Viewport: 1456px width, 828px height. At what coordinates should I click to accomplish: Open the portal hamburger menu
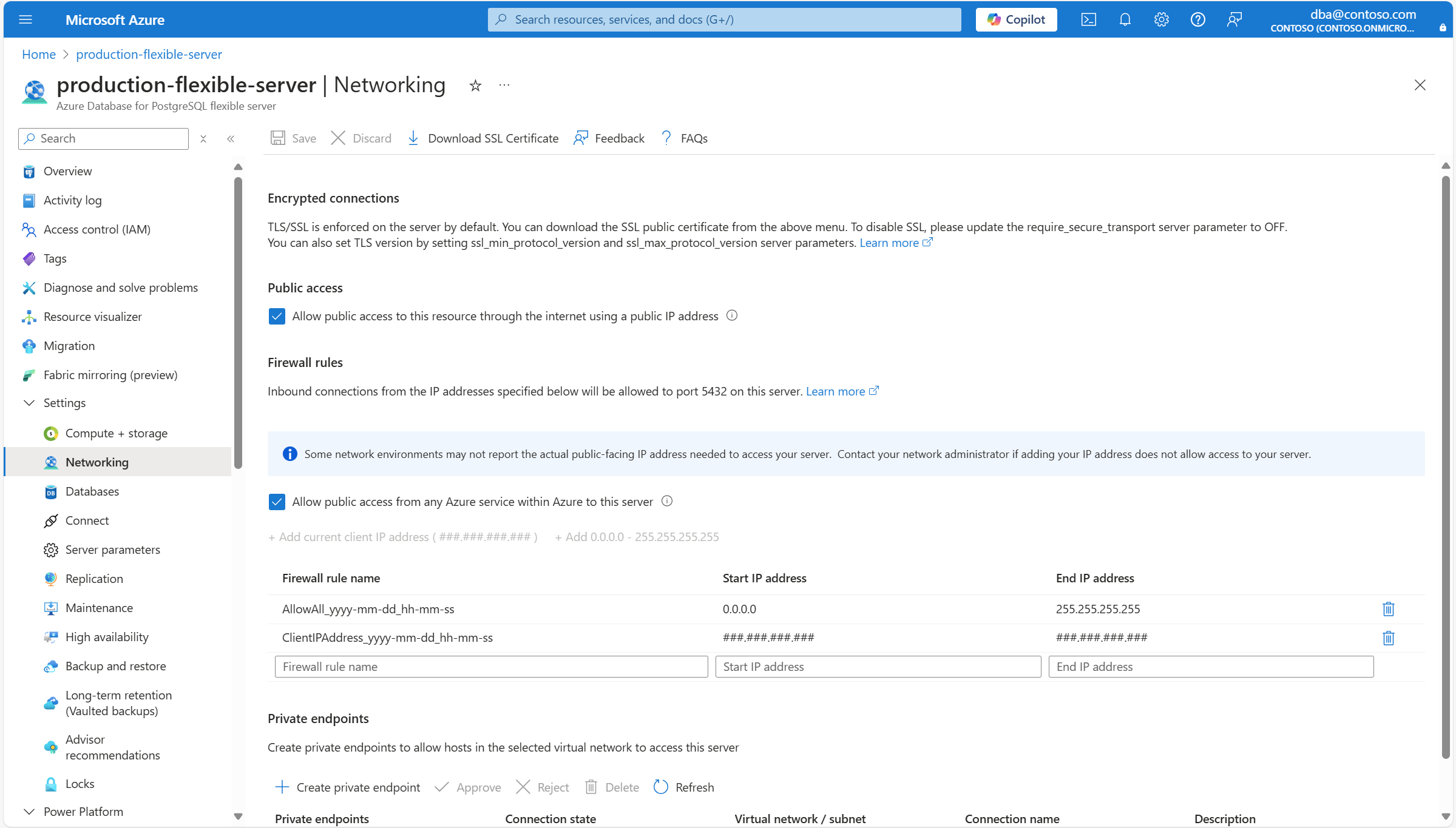(25, 19)
